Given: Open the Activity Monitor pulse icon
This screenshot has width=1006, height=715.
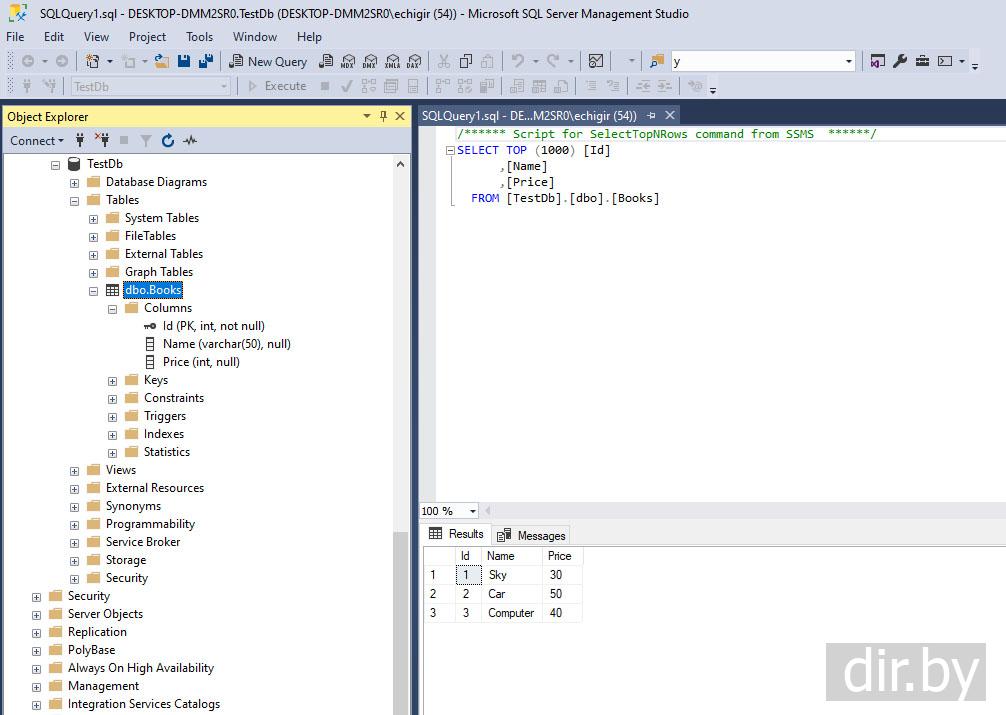Looking at the screenshot, I should (190, 141).
